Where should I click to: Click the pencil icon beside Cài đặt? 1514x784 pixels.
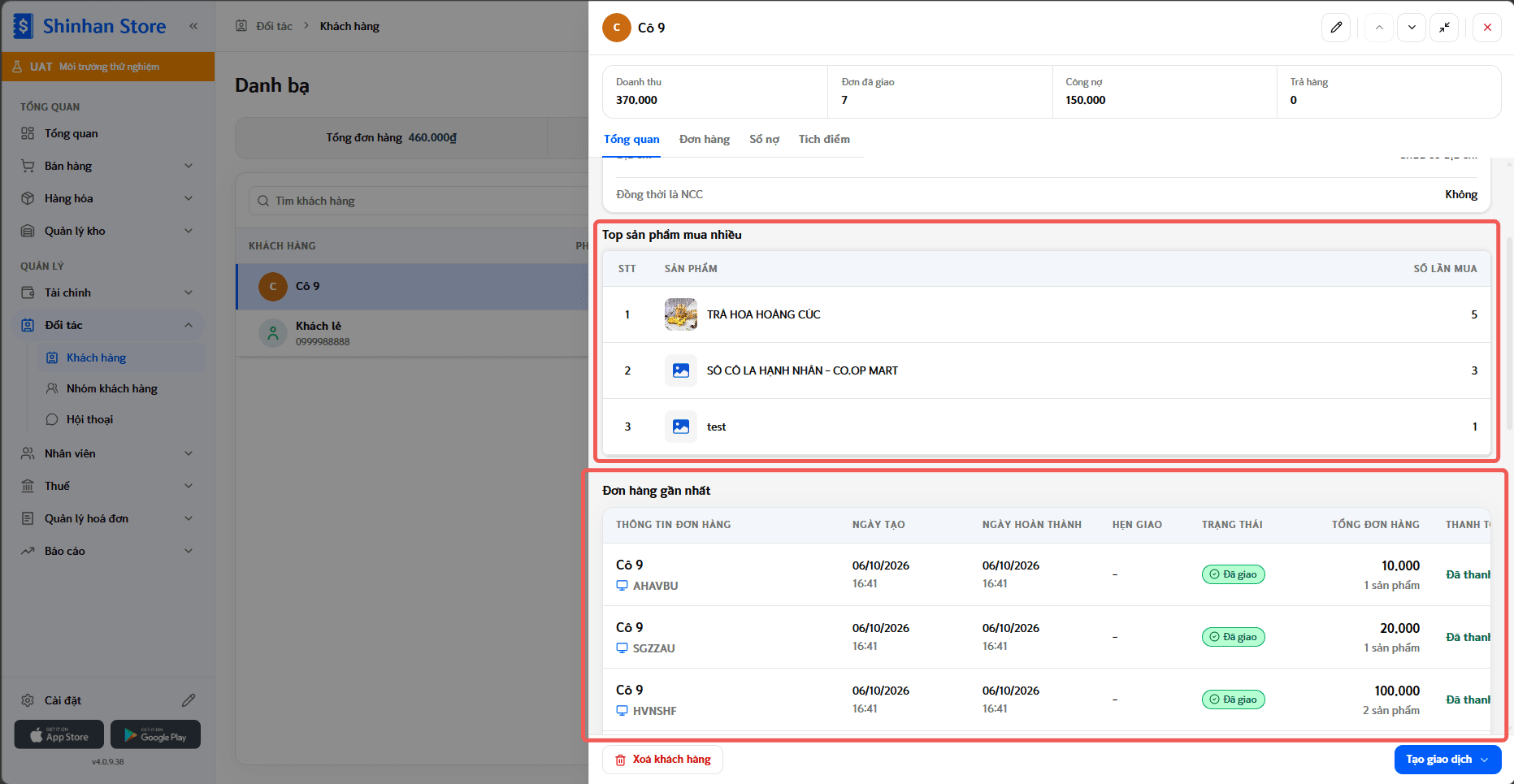point(189,700)
